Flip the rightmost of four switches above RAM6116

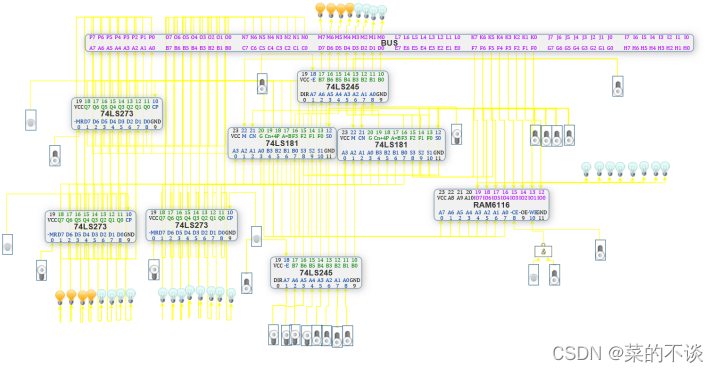pos(569,135)
